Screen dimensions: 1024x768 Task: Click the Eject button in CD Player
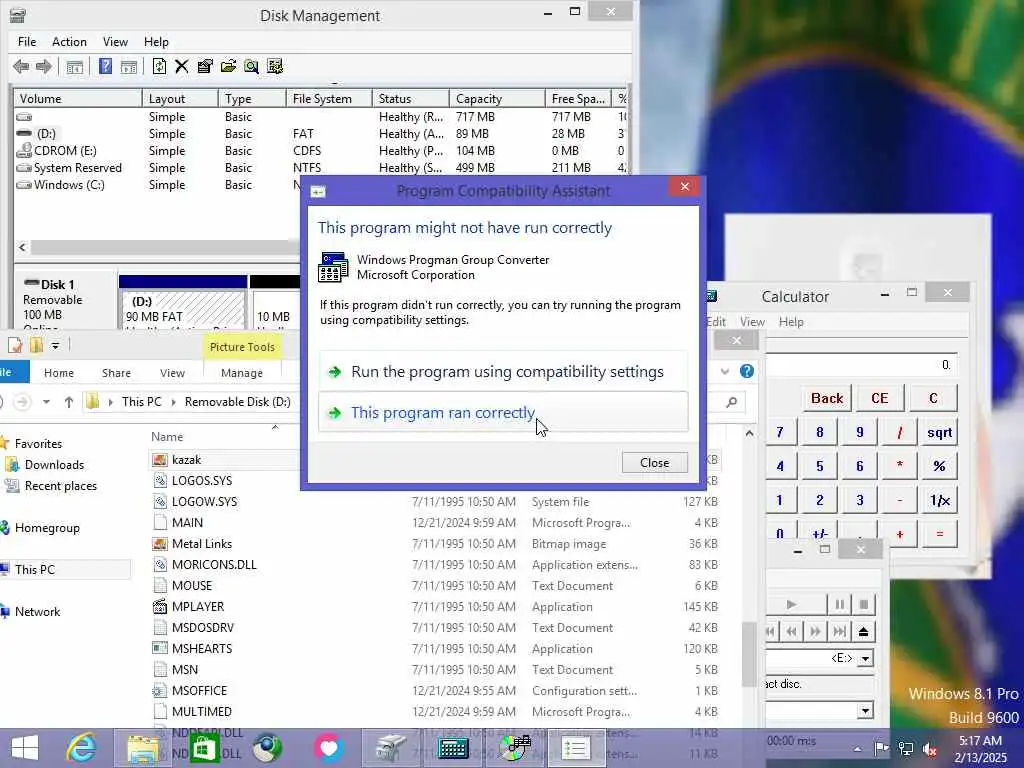[x=863, y=632]
